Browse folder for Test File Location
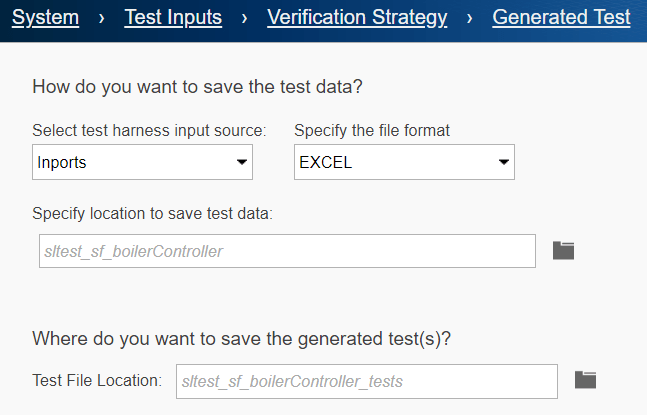Viewport: 647px width, 415px height. point(585,379)
